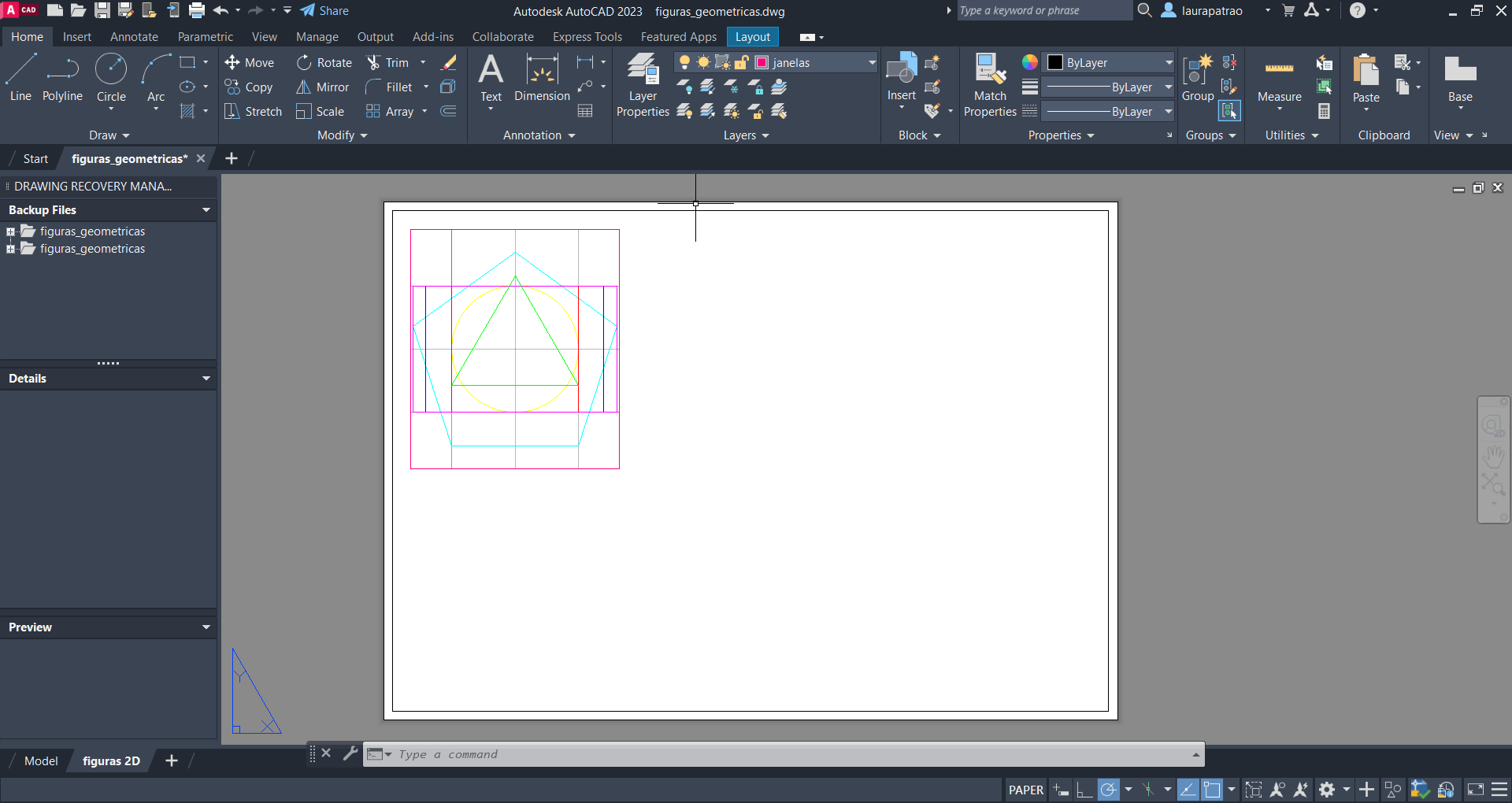
Task: Toggle Object Snap tracking in status bar
Action: coord(1188,790)
